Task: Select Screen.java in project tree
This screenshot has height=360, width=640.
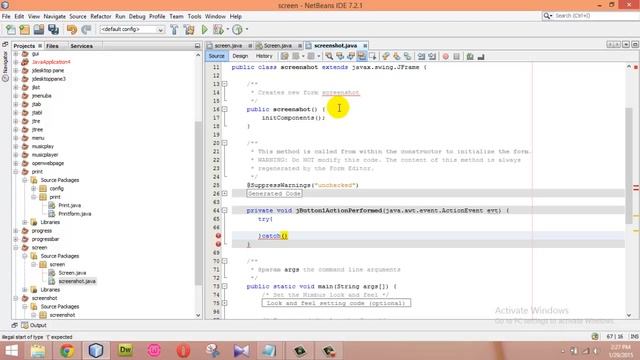Action: pos(72,273)
